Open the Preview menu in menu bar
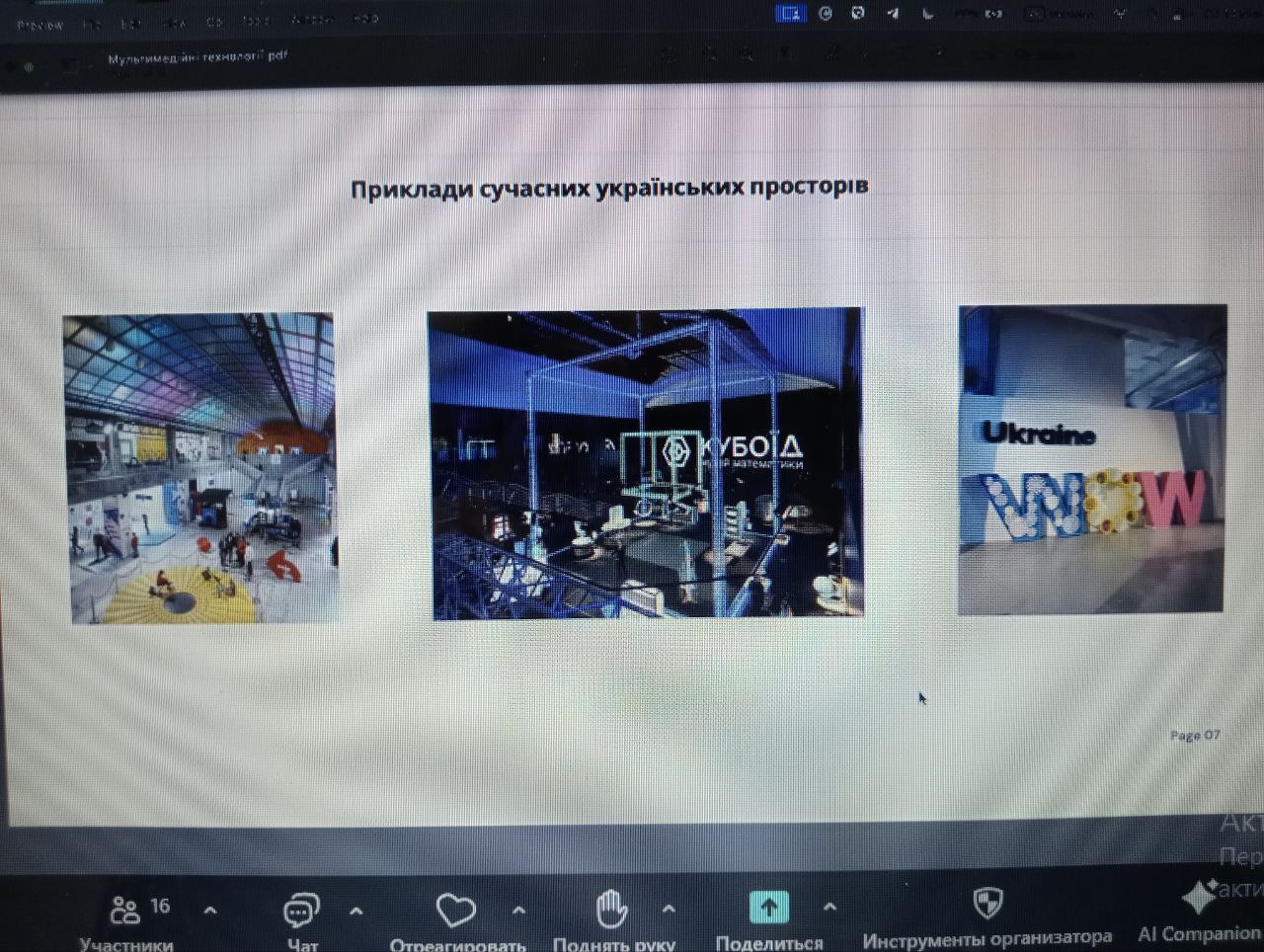 coord(39,25)
